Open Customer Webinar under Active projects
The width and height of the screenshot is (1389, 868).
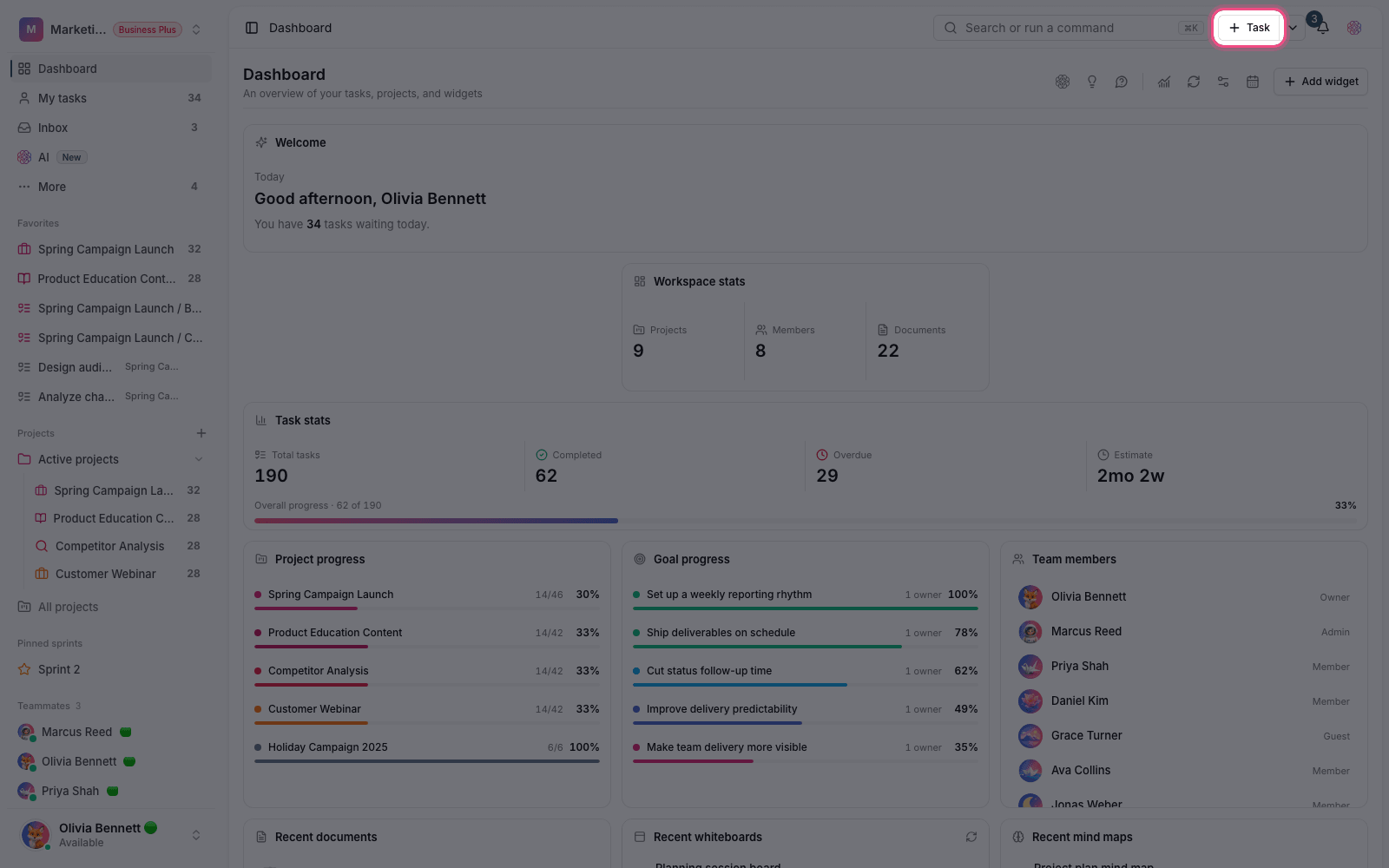point(117,574)
